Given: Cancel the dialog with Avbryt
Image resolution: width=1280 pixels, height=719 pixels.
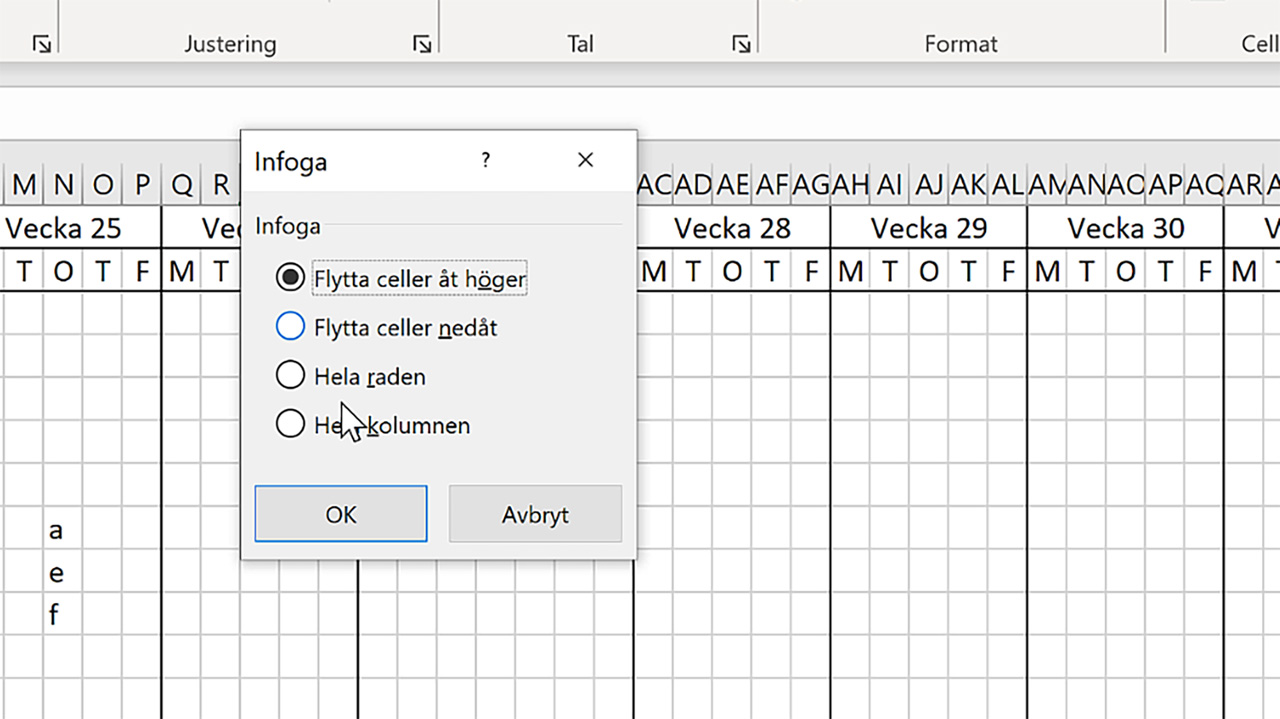Looking at the screenshot, I should [x=535, y=514].
